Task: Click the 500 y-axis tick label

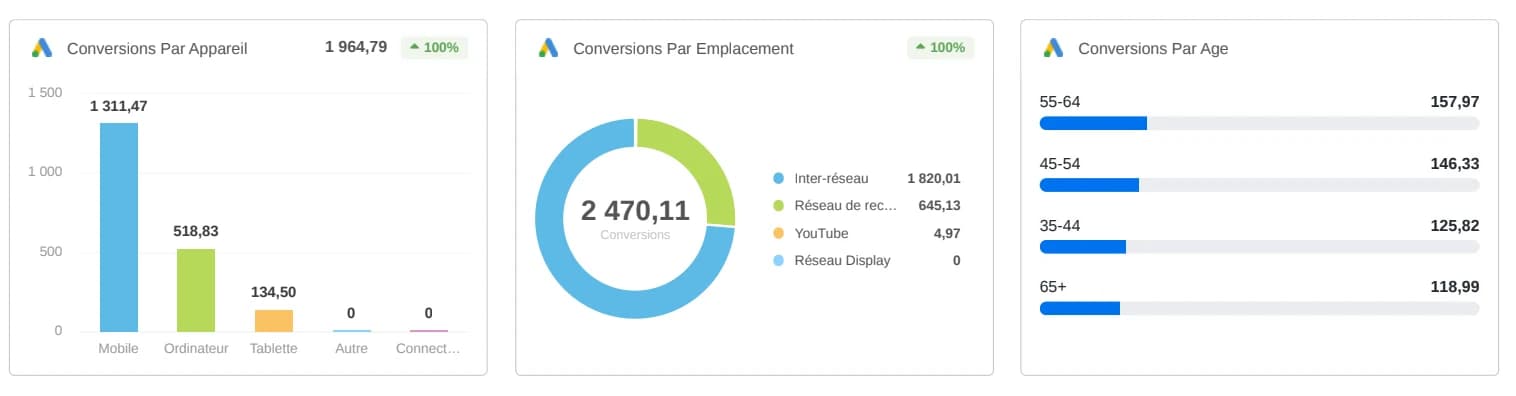Action: pyautogui.click(x=50, y=251)
